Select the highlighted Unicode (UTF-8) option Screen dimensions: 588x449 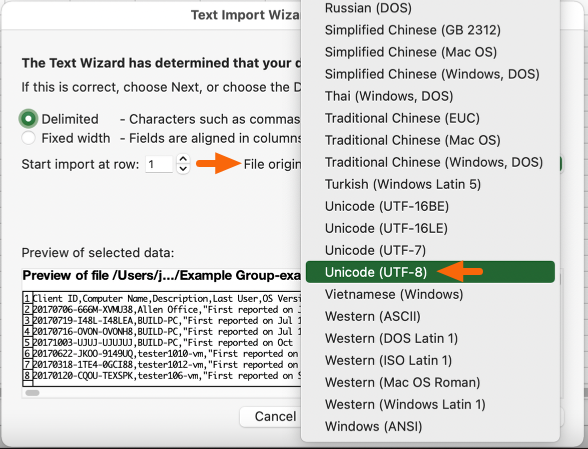coord(430,272)
